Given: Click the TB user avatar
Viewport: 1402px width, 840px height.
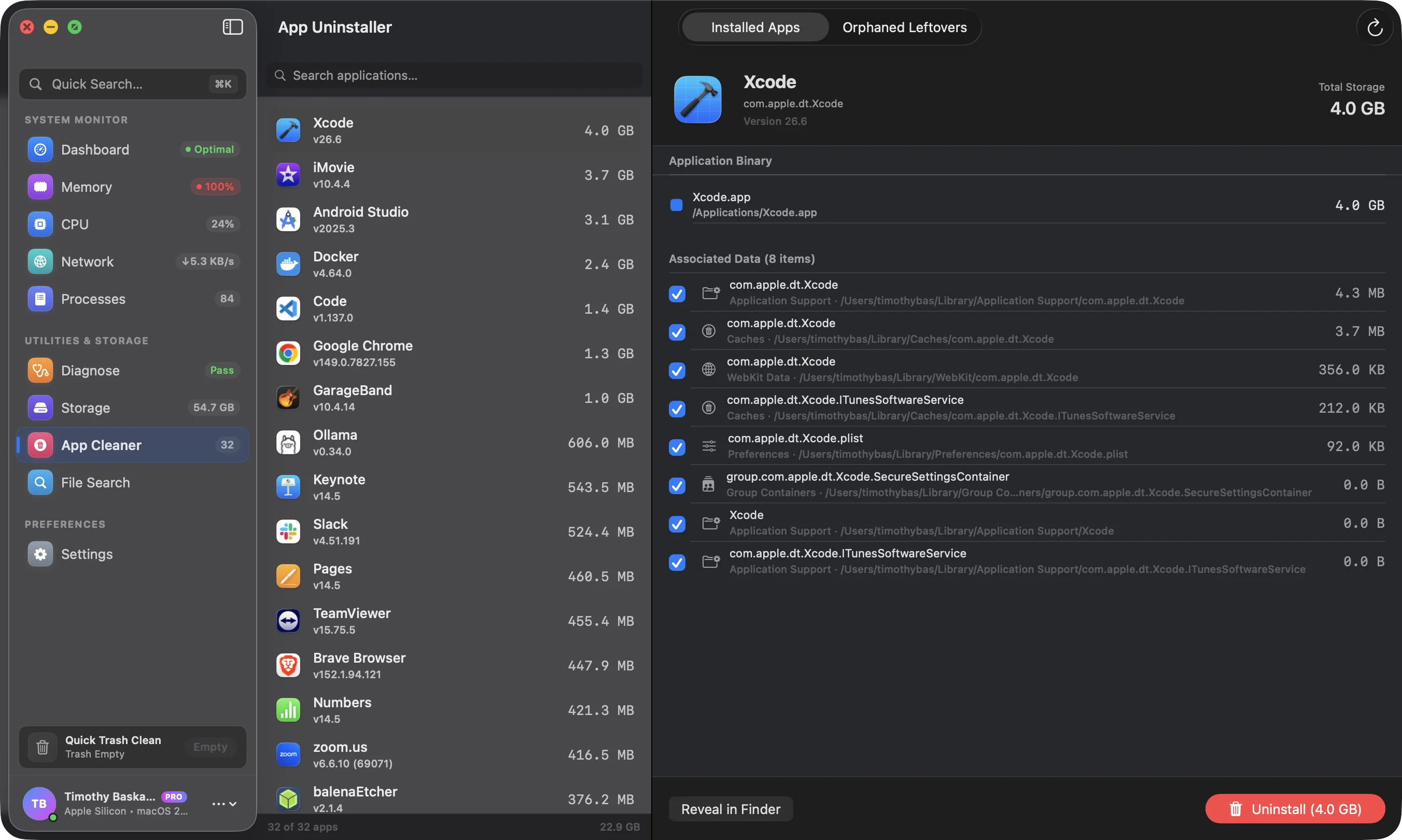Looking at the screenshot, I should coord(39,803).
